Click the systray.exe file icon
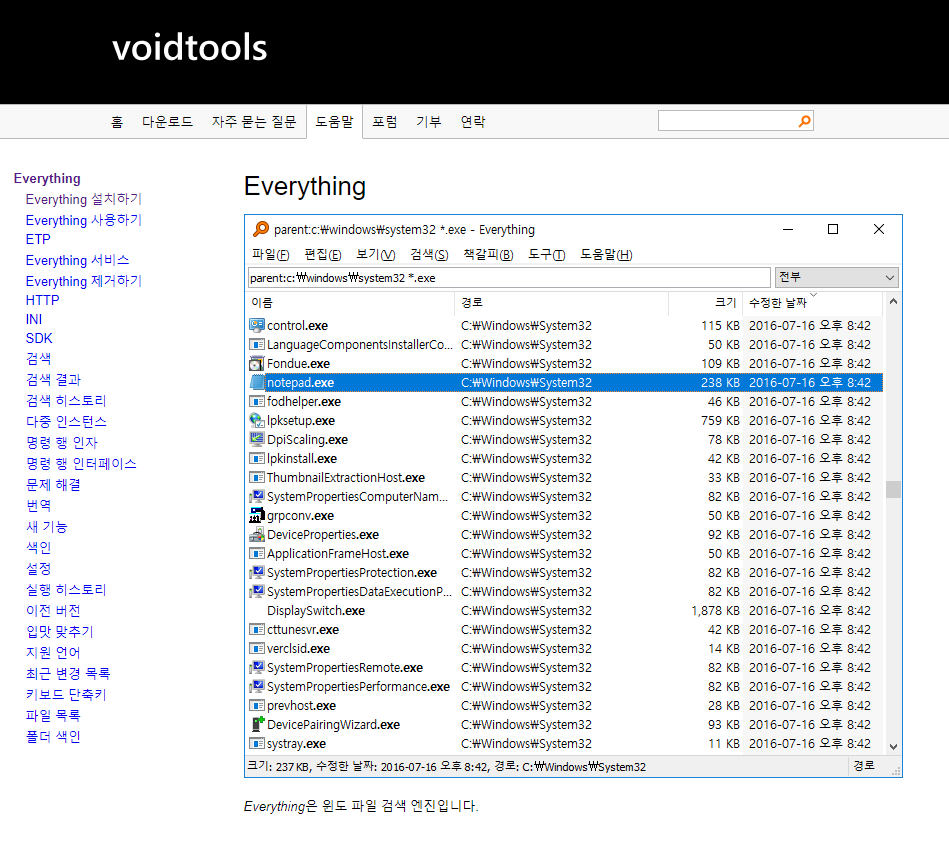Image resolution: width=949 pixels, height=852 pixels. coord(257,744)
